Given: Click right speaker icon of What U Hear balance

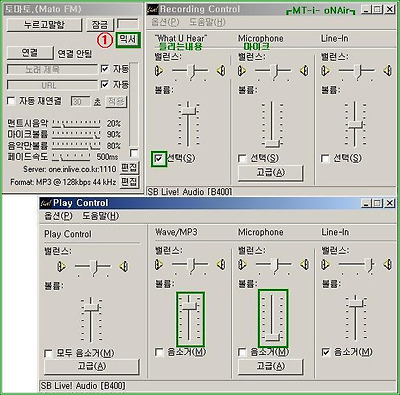Looking at the screenshot, I should pyautogui.click(x=221, y=71).
